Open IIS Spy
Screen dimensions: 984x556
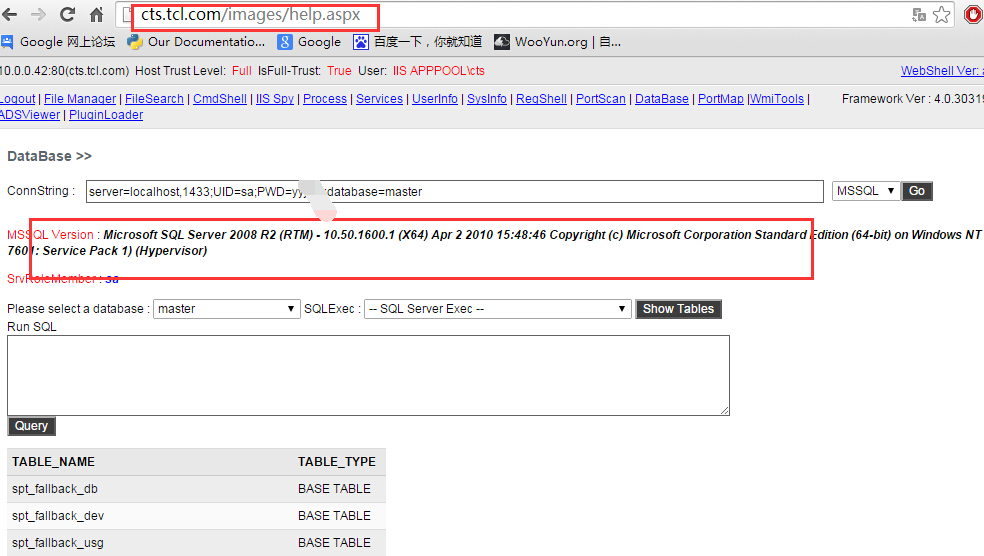point(275,99)
